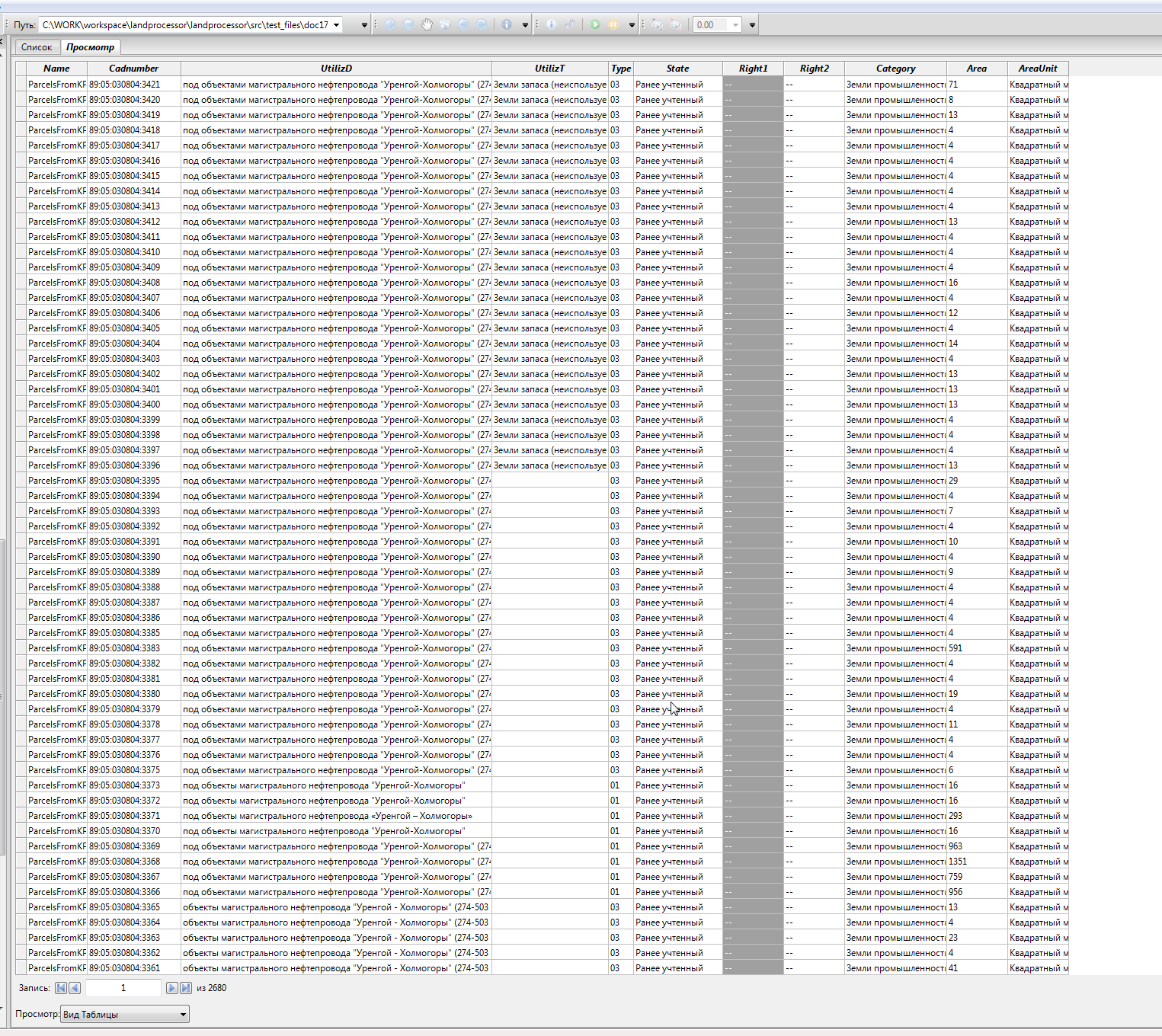Click the Category column header
Image resolution: width=1162 pixels, height=1036 pixels.
896,69
